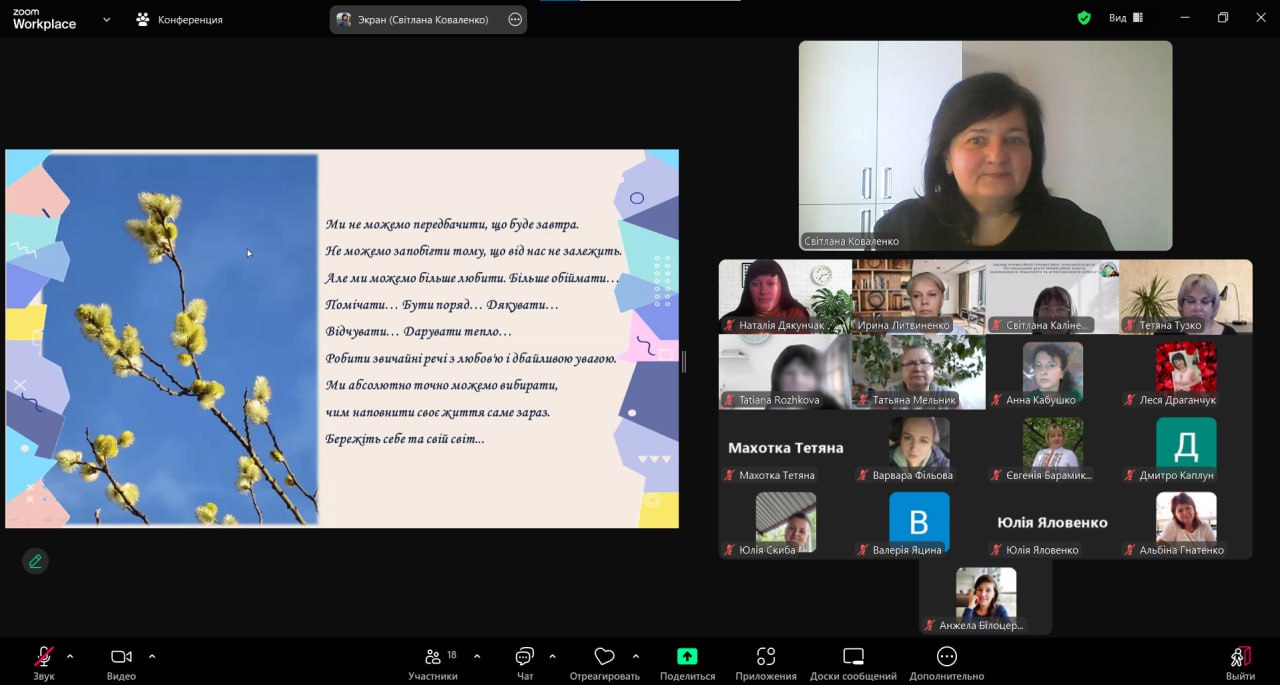
Task: Select Tatiana Rozhkova's video tile
Action: click(x=785, y=372)
